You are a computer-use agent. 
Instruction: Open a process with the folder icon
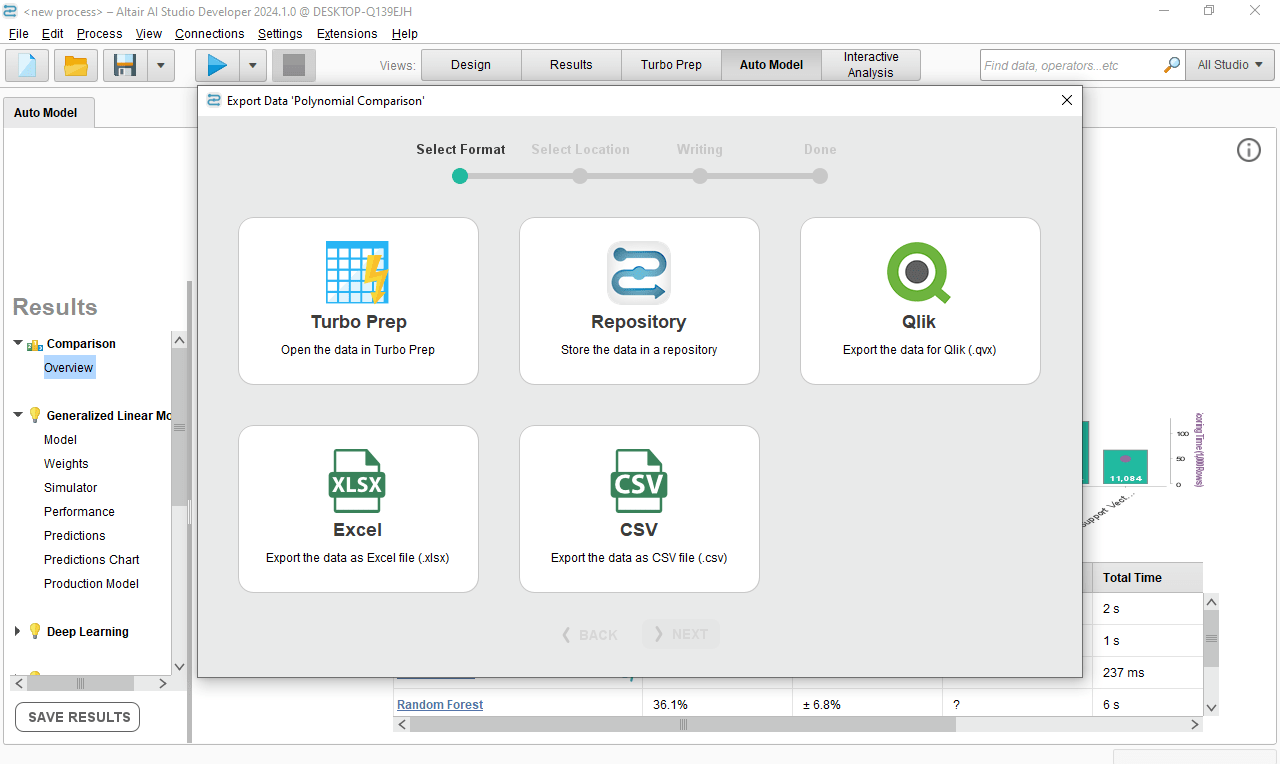pos(76,65)
